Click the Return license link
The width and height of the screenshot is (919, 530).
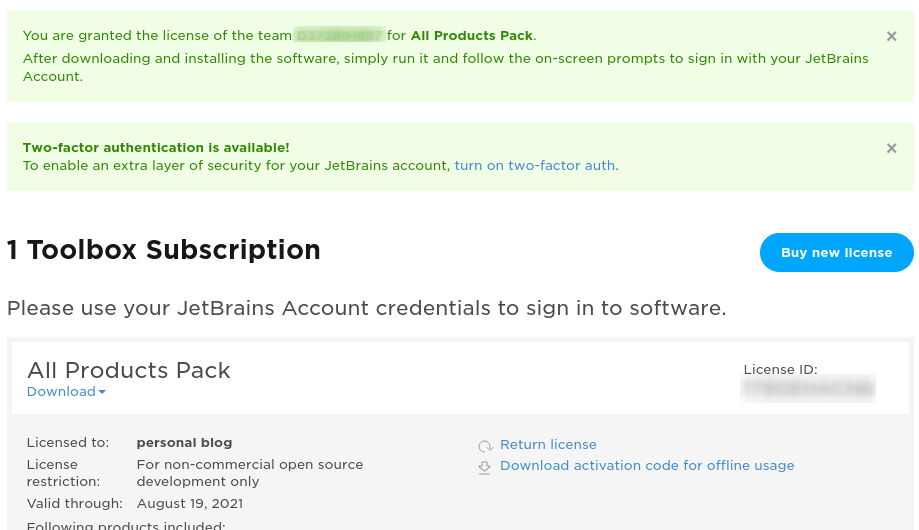pyautogui.click(x=548, y=445)
